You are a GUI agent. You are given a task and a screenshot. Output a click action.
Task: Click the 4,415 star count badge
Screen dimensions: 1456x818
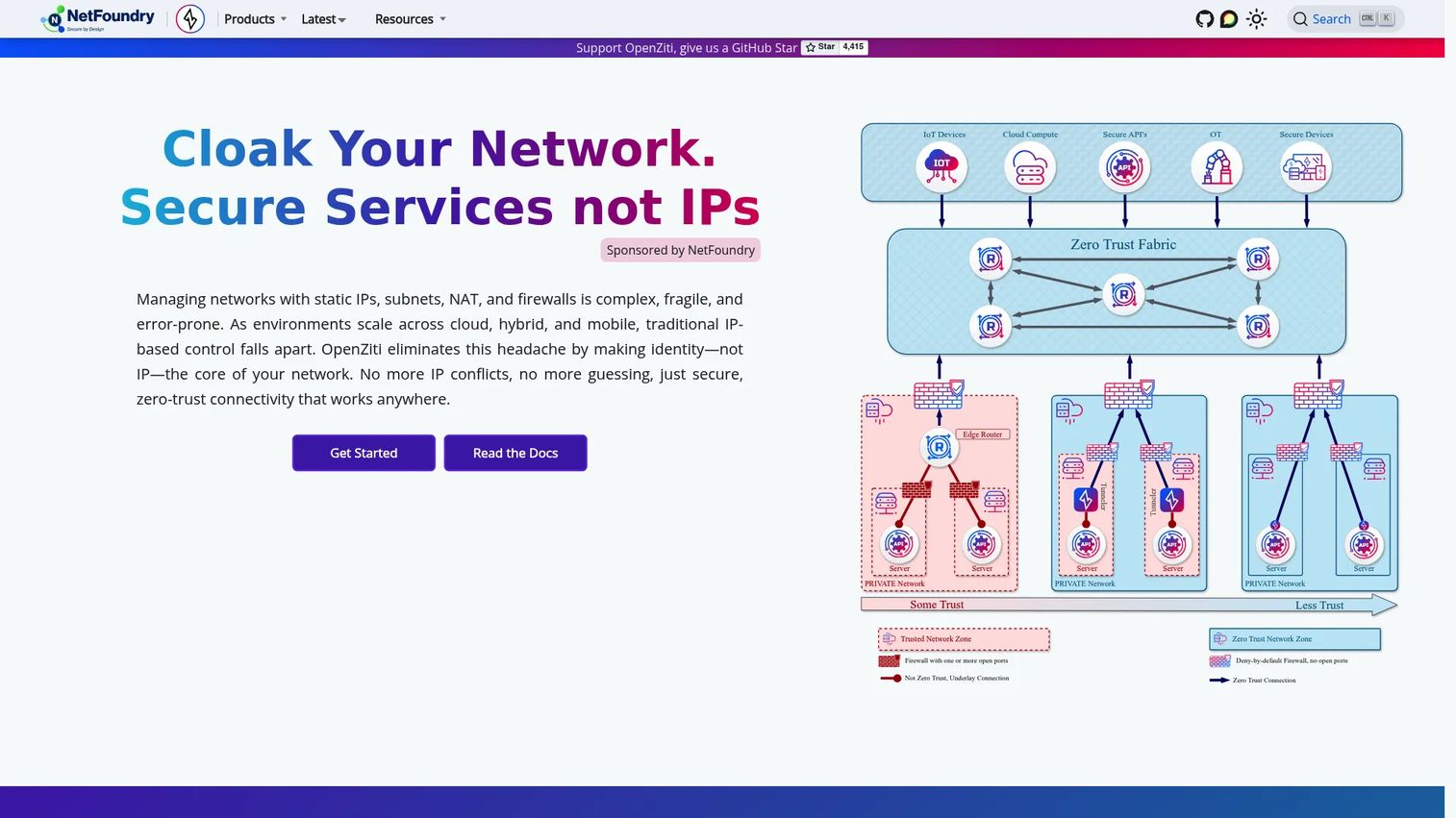coord(854,47)
